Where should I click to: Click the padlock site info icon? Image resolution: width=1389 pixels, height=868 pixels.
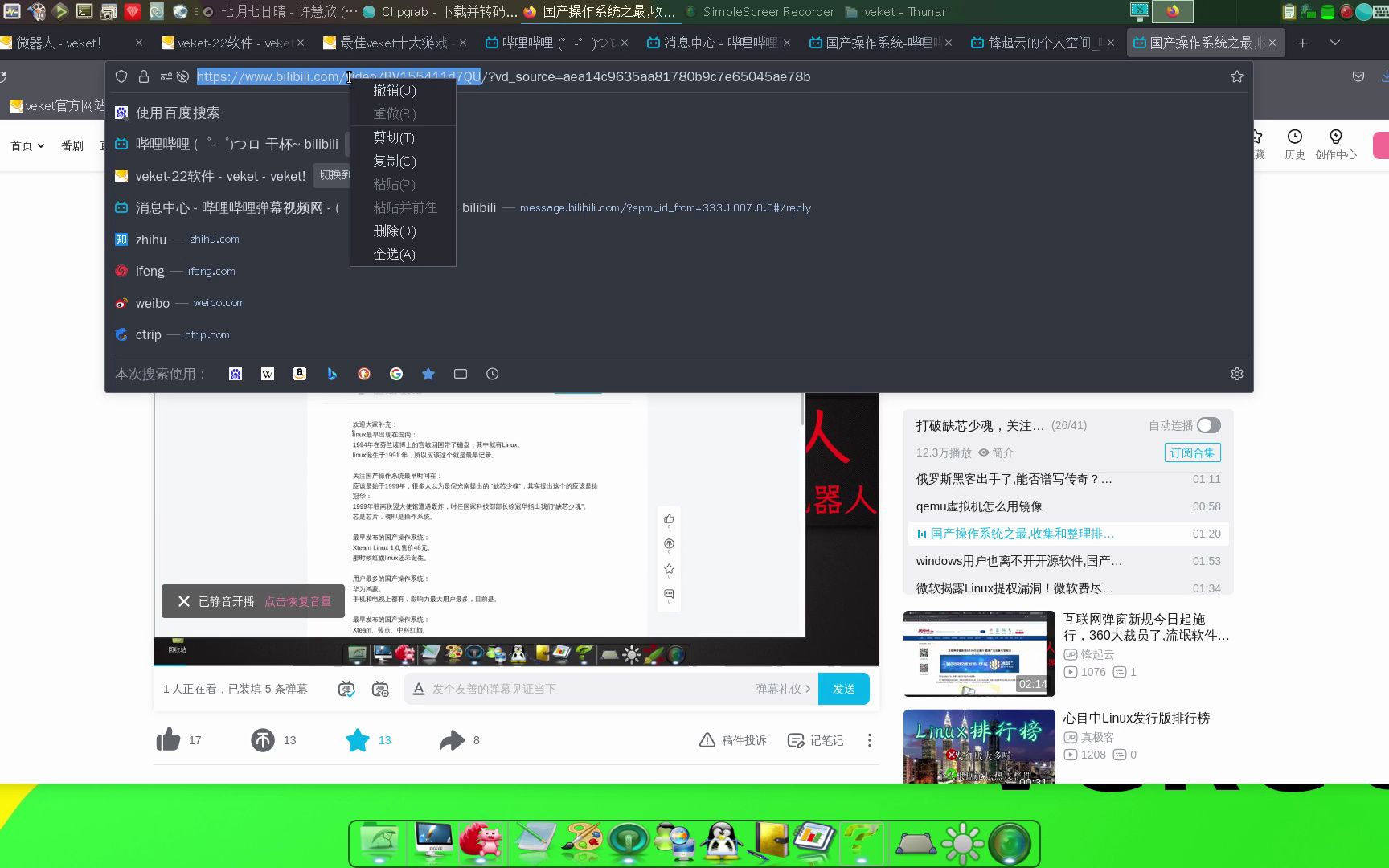(x=144, y=76)
